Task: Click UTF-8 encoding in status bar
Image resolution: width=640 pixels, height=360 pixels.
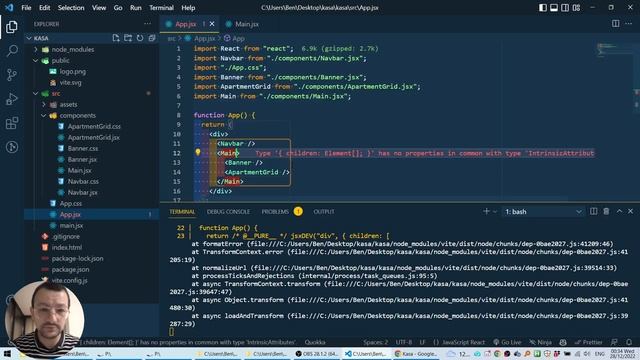Action: pyautogui.click(x=404, y=342)
